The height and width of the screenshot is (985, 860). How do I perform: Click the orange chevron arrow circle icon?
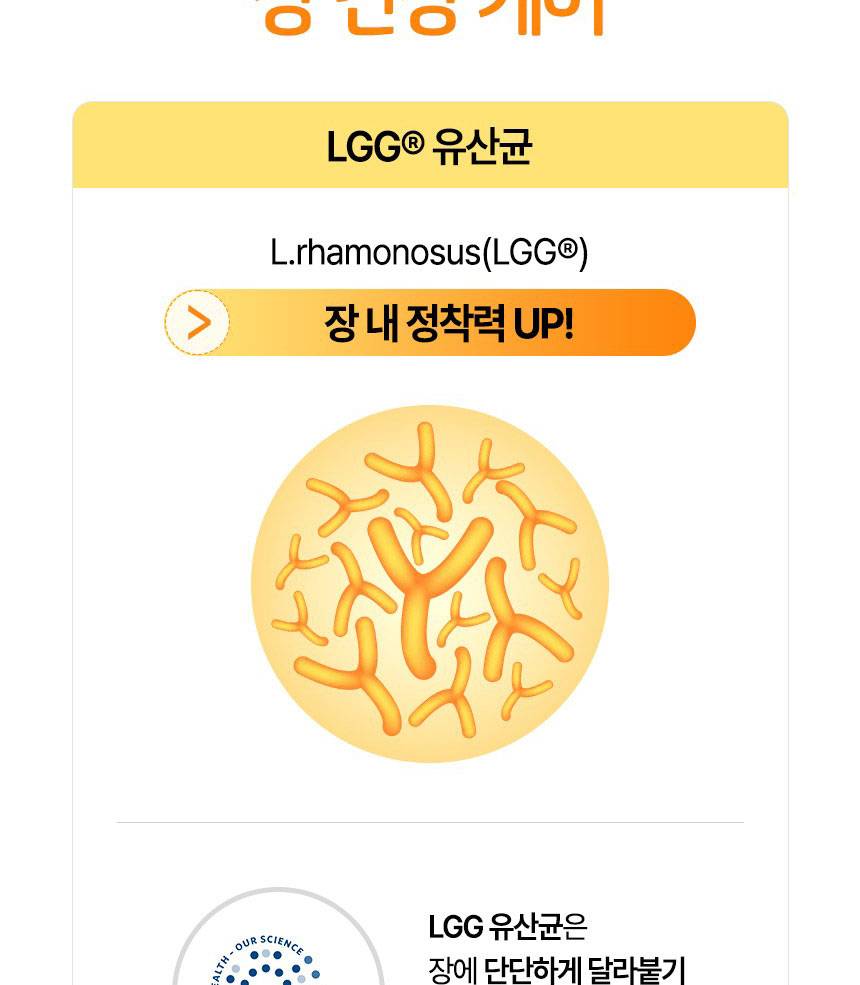click(x=197, y=323)
